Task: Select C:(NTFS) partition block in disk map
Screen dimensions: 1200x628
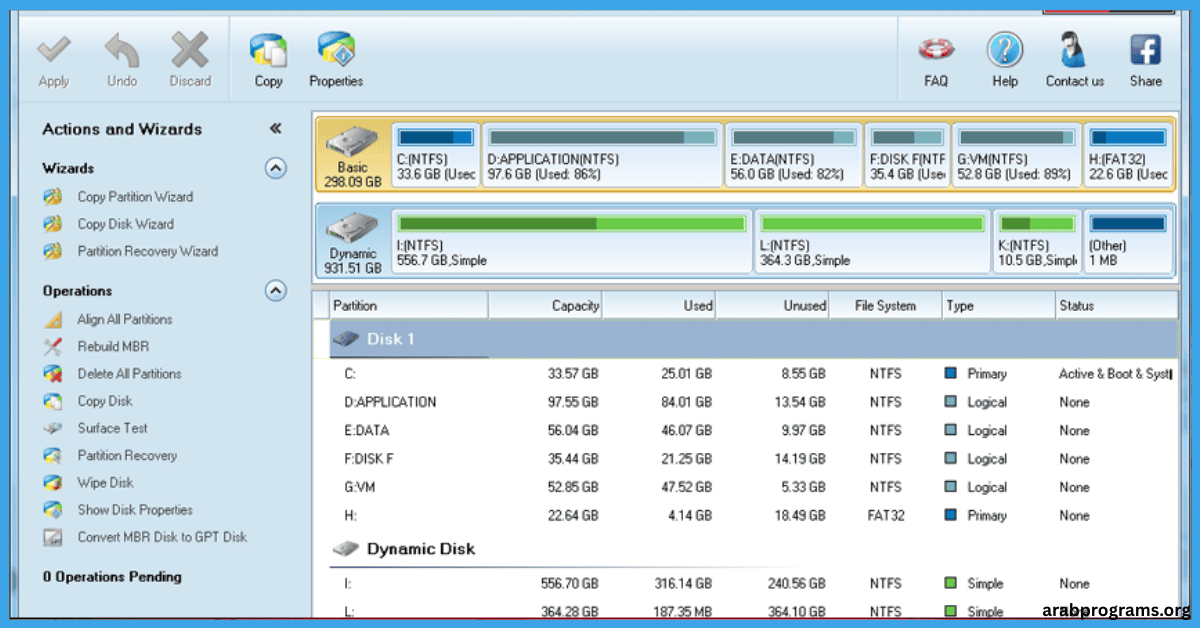Action: 435,156
